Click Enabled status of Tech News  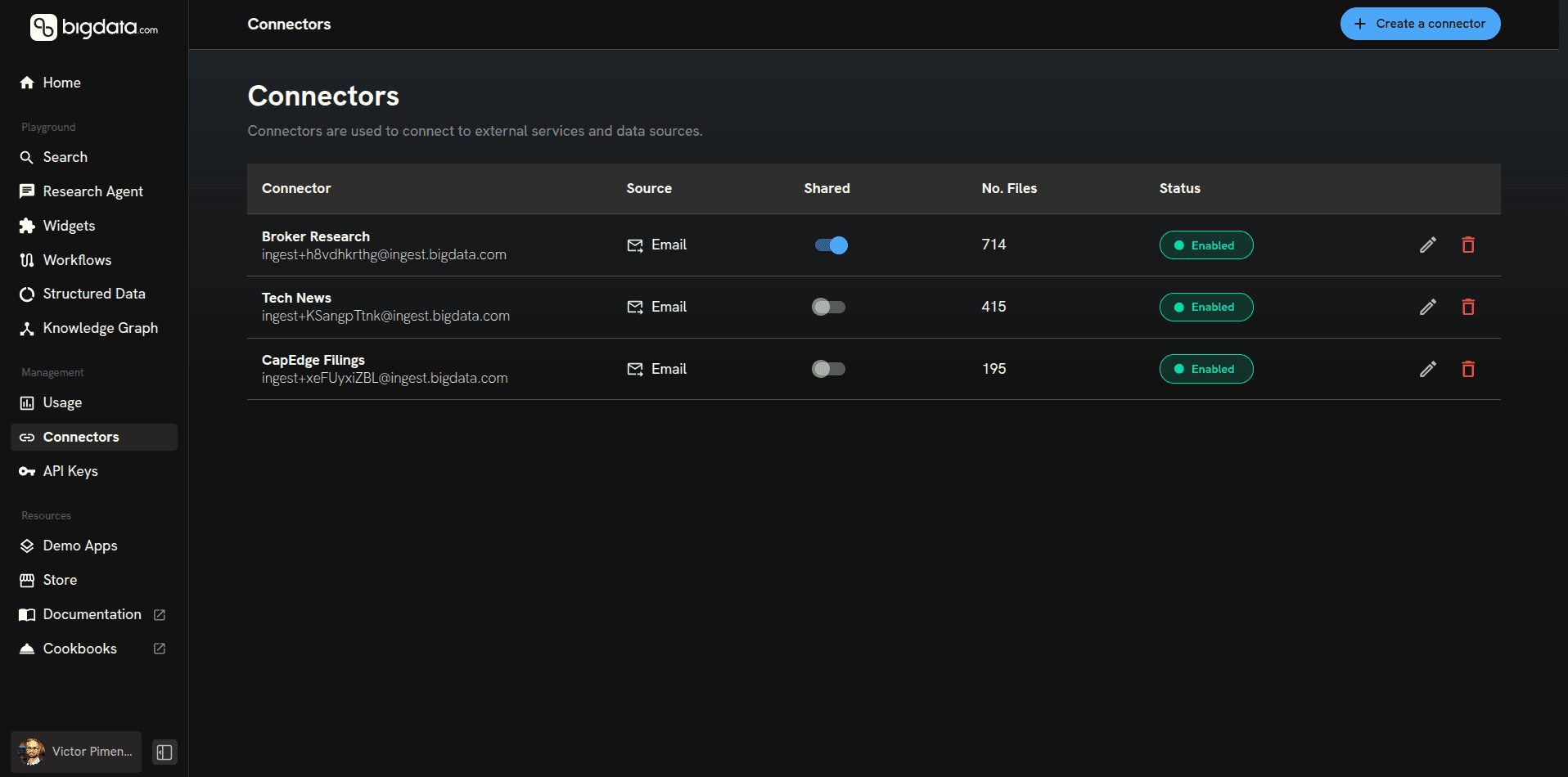point(1206,307)
